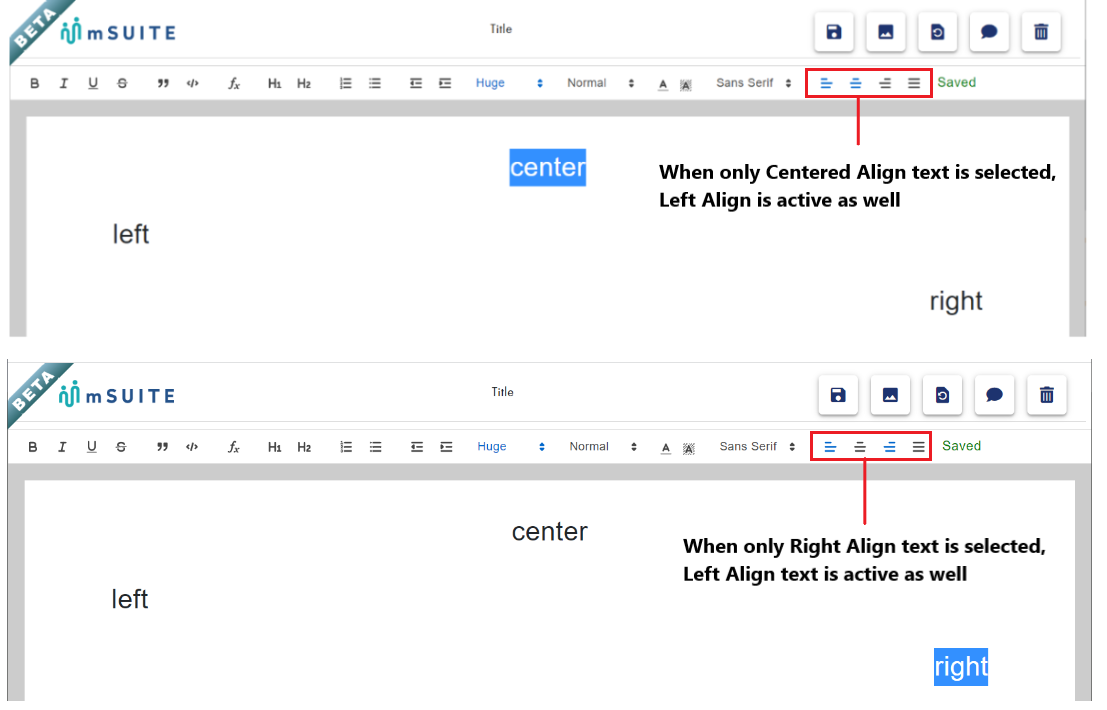
Task: Apply justify alignment
Action: pos(914,83)
